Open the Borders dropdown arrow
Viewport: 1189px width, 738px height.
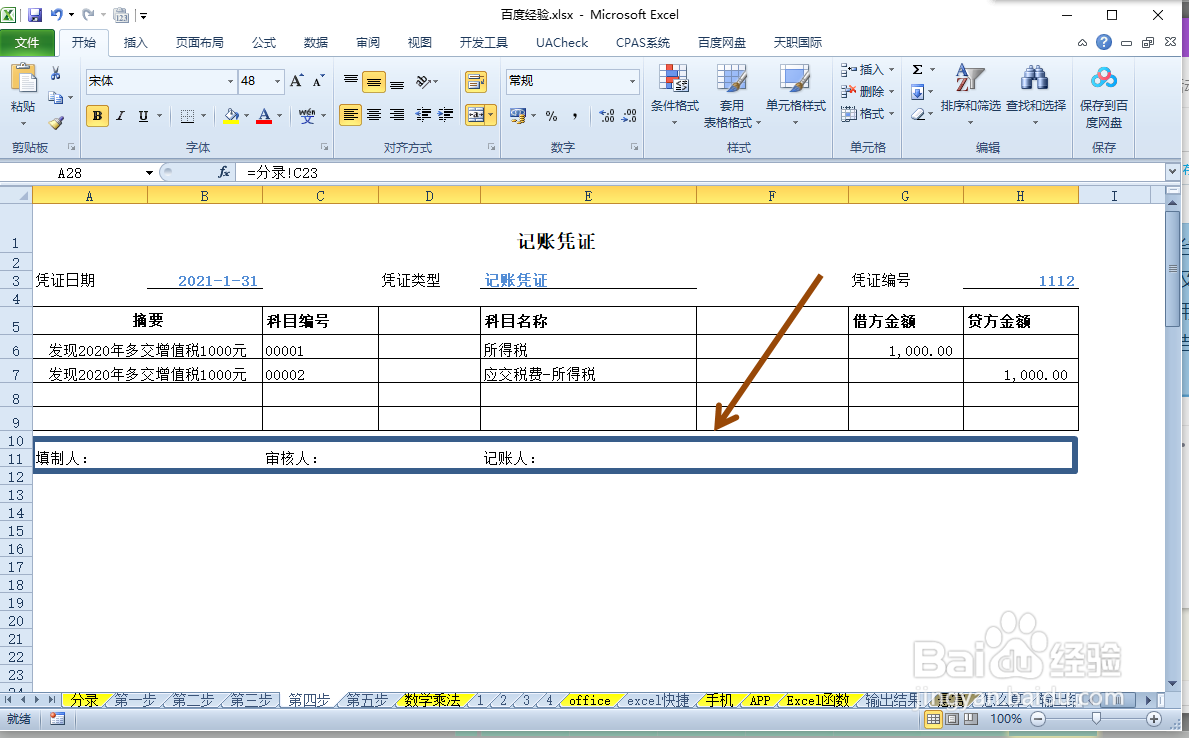203,116
